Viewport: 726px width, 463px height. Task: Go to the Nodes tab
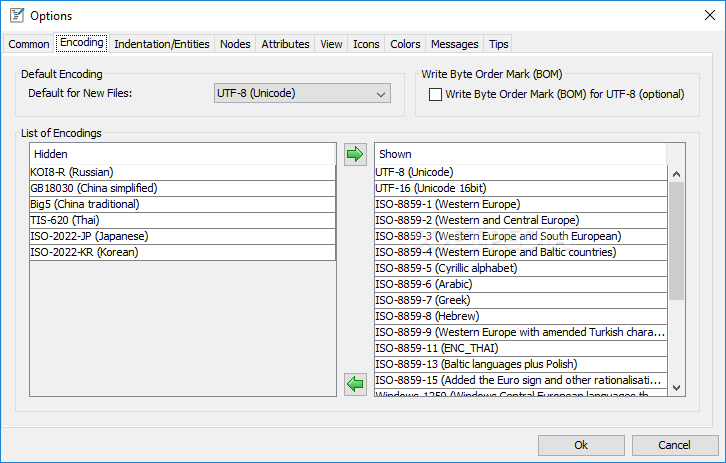pos(235,44)
